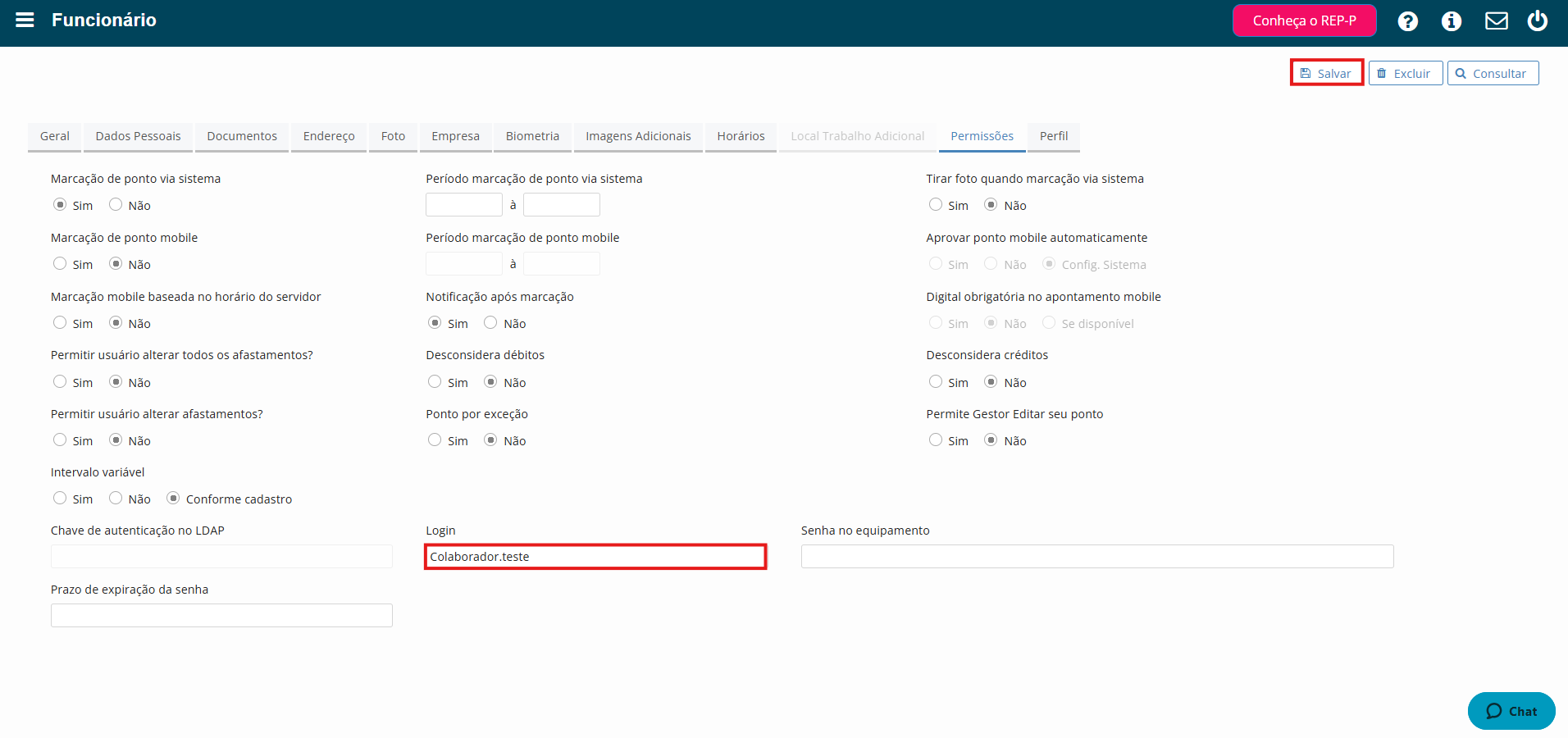Click the Consultar search button
Screen dimensions: 1568x738
(1493, 73)
